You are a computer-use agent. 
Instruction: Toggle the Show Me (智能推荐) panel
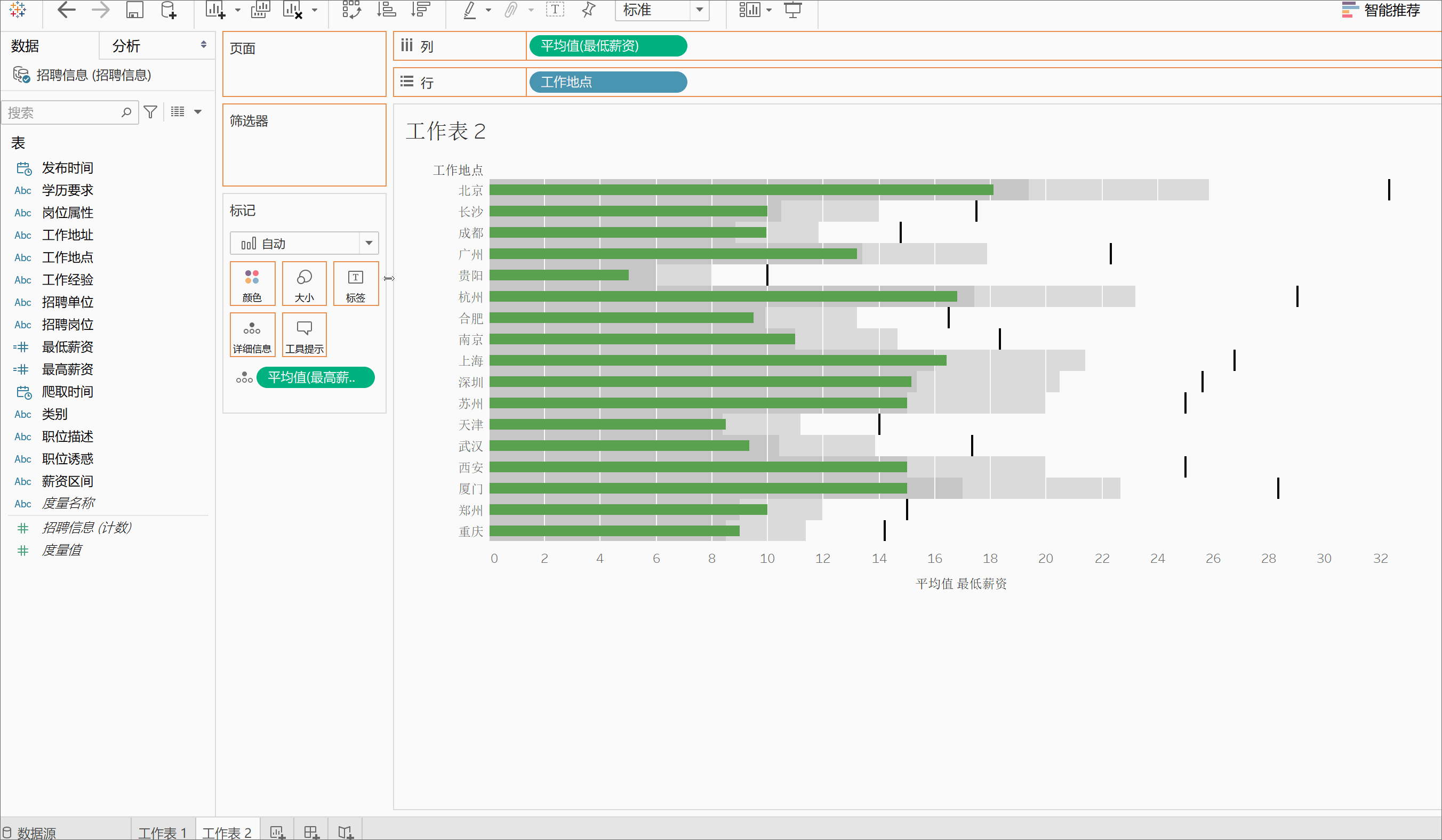click(x=1381, y=10)
